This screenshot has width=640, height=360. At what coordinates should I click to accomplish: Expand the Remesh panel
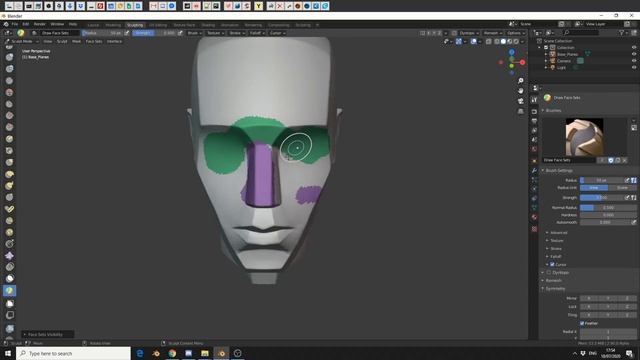553,280
